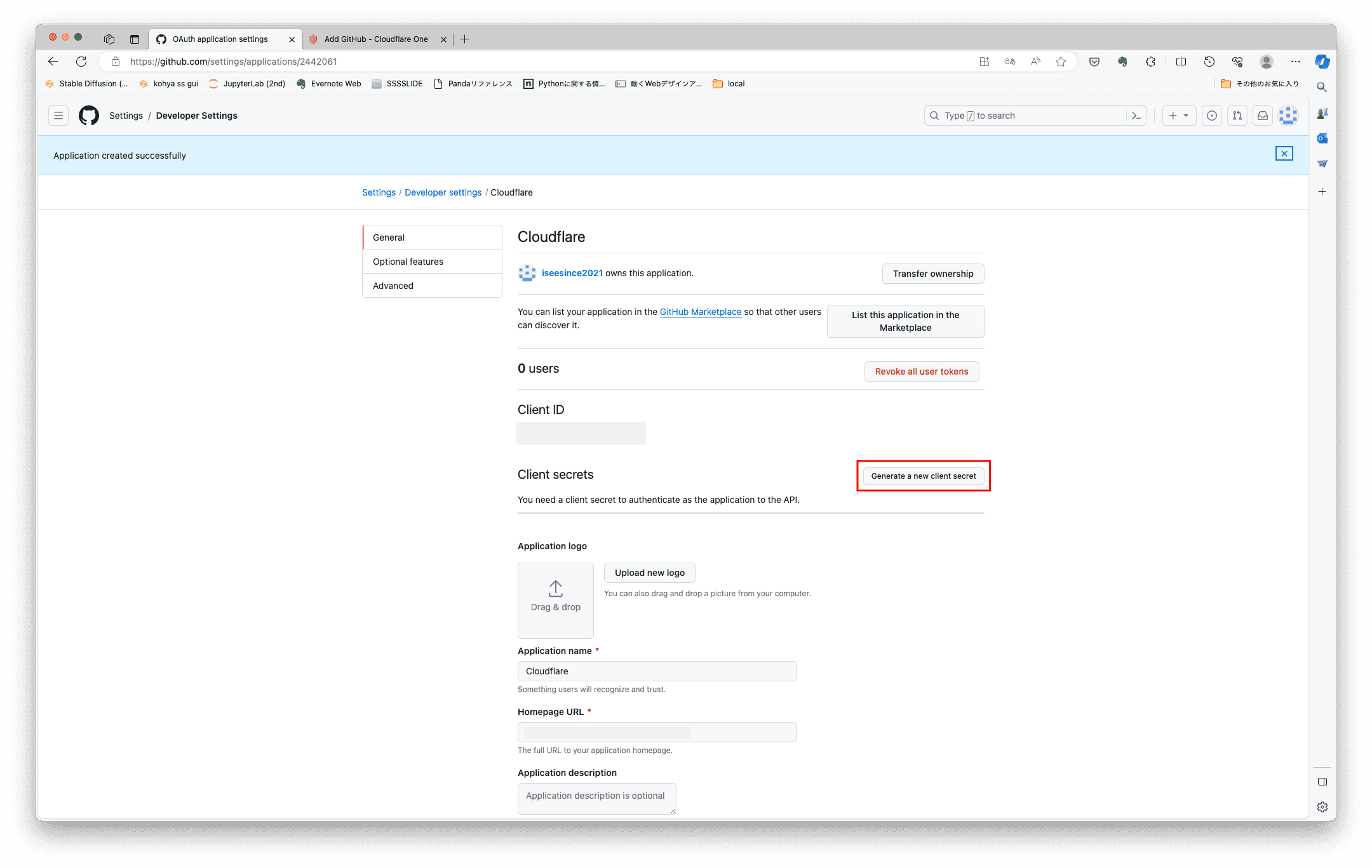Click the GitHub Octocat logo

pos(89,116)
